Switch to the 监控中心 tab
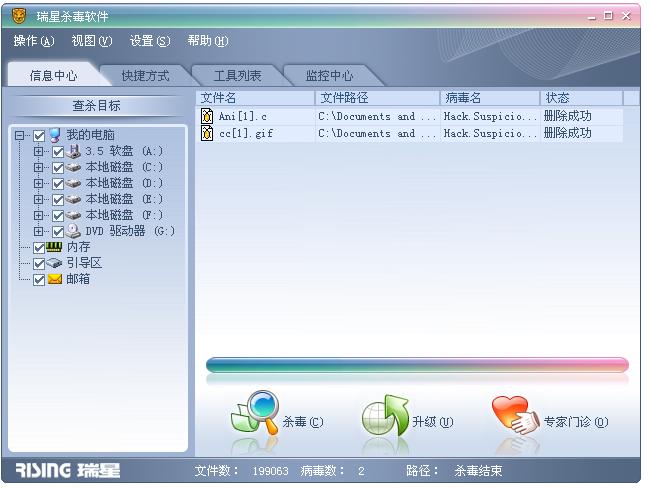Screen dimensions: 651x489 coord(329,76)
